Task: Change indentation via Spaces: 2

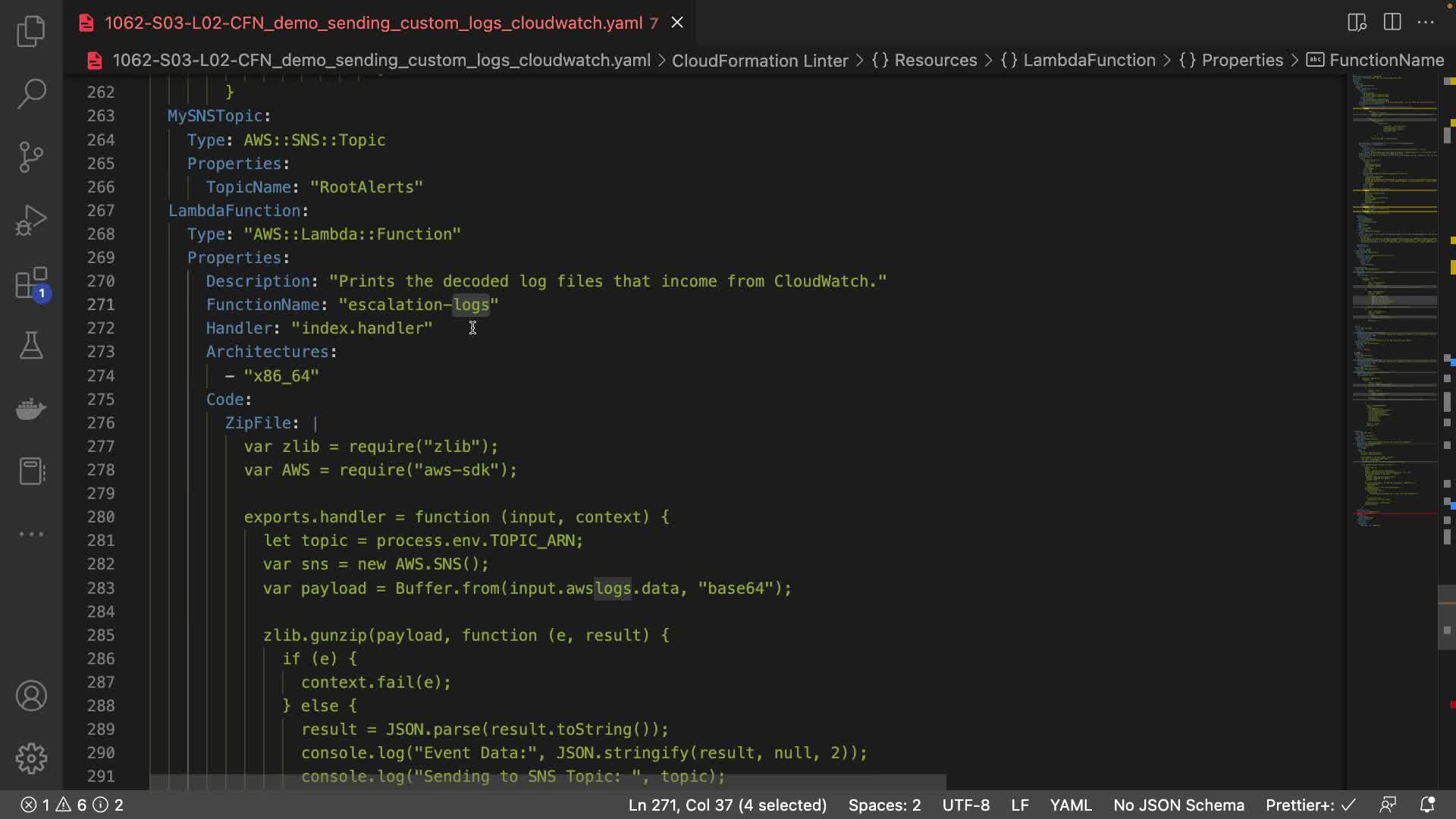Action: pyautogui.click(x=884, y=805)
